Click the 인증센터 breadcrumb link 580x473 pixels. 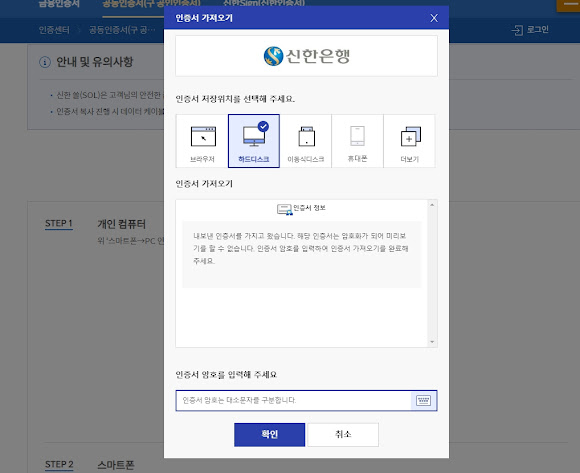[54, 30]
